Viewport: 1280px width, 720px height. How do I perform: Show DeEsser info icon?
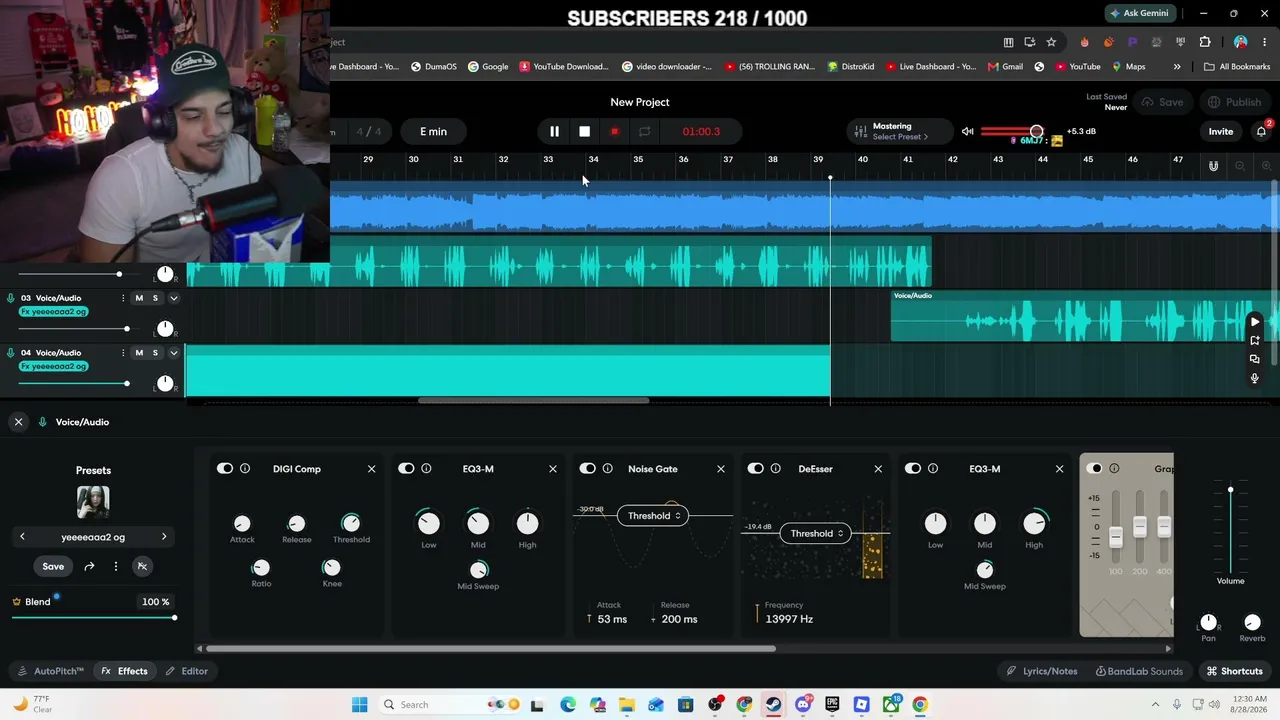[x=775, y=468]
